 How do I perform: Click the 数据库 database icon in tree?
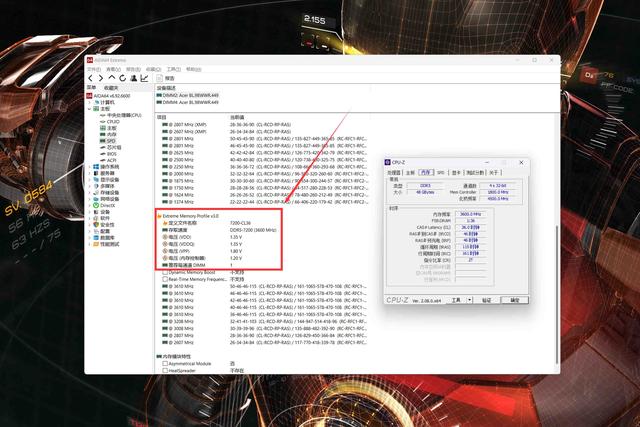(x=96, y=238)
